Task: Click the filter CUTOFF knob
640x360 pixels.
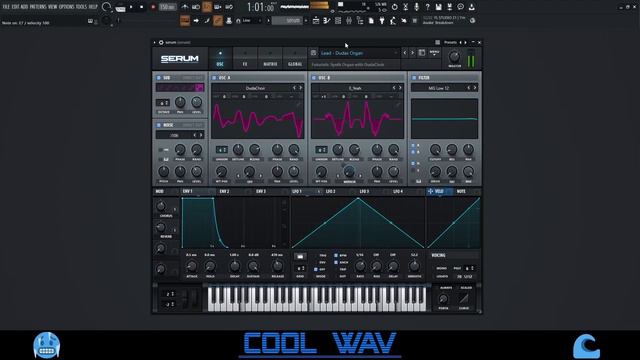Action: coord(435,149)
